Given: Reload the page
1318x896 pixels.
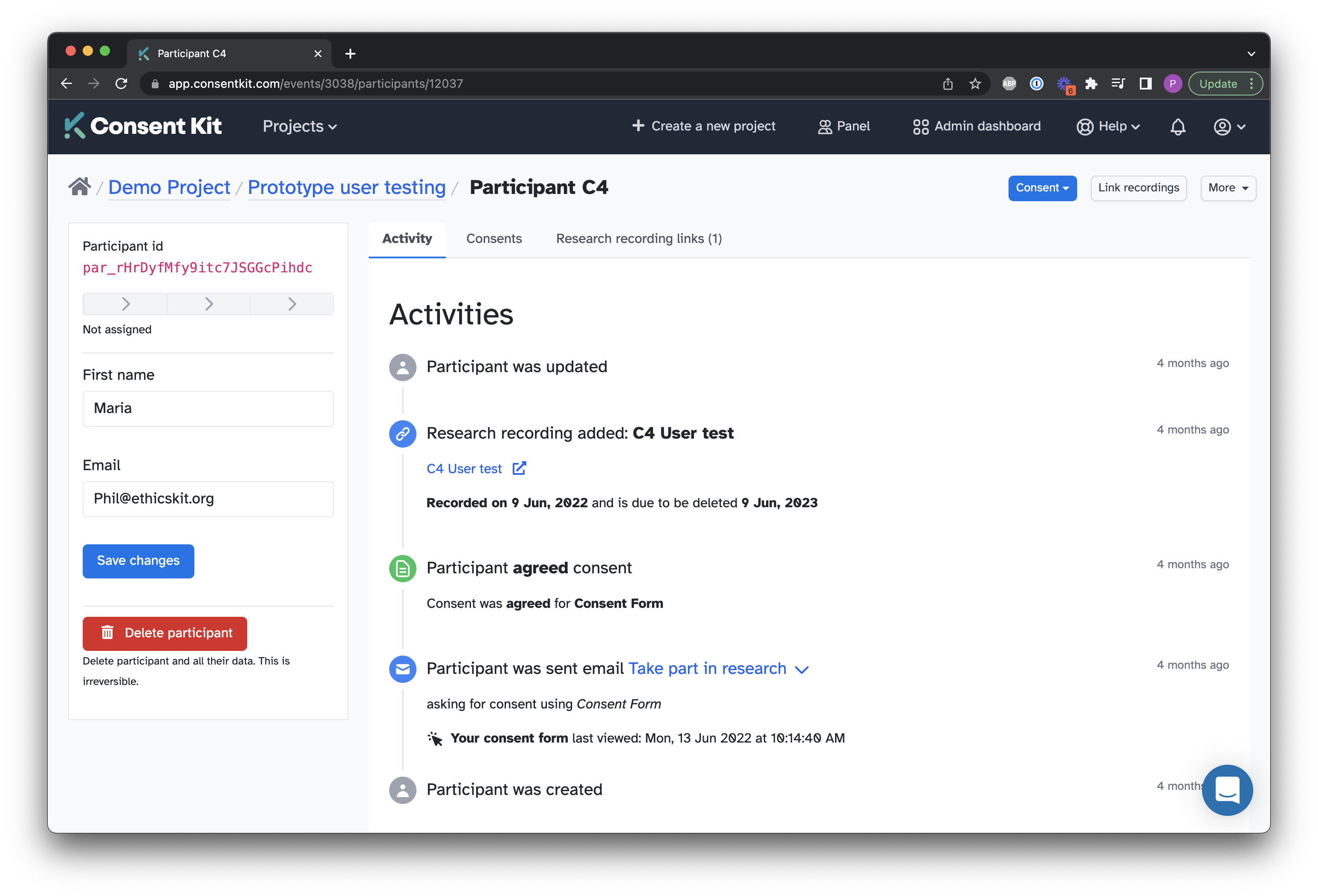Looking at the screenshot, I should (x=121, y=84).
